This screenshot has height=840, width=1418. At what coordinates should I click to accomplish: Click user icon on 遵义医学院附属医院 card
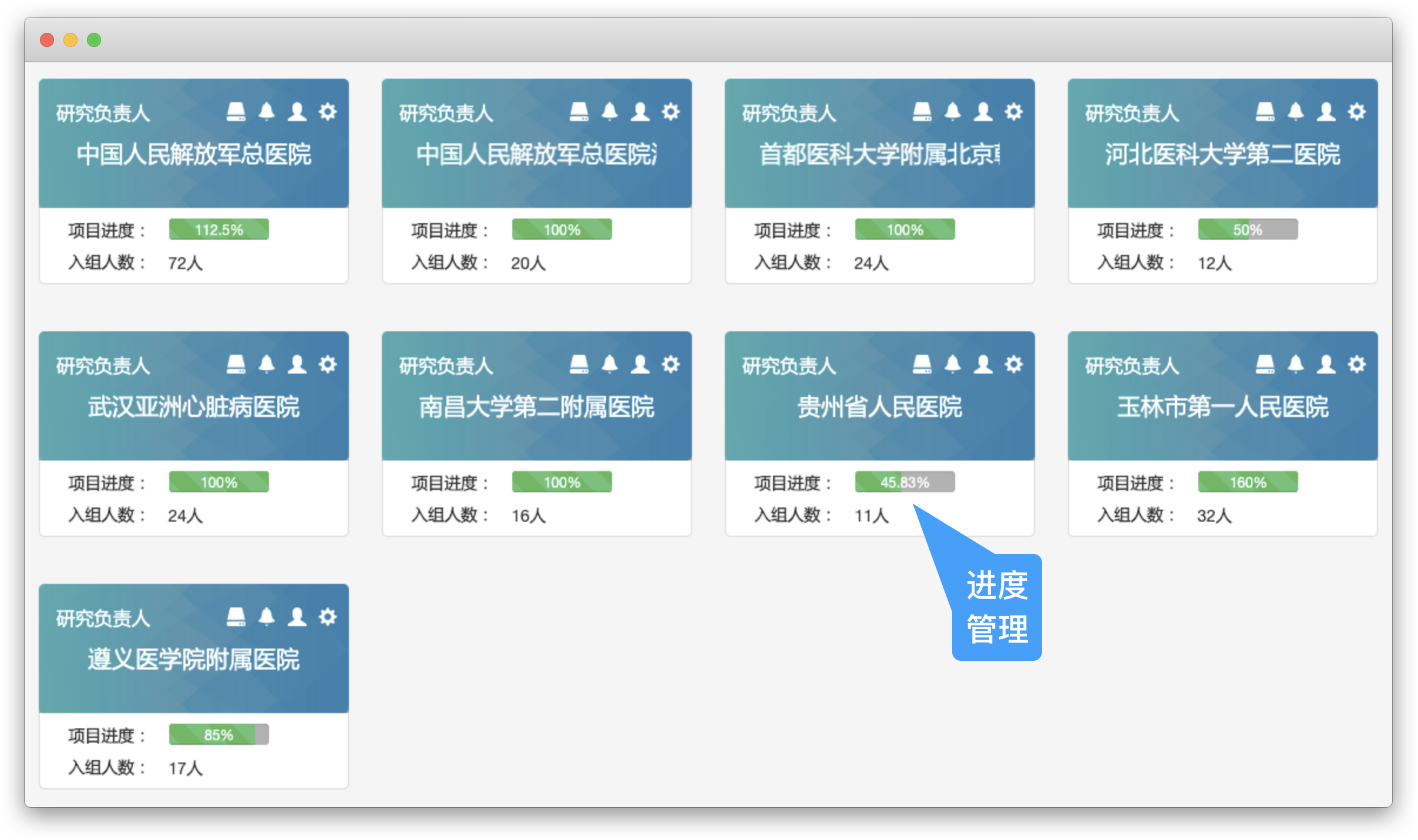297,616
